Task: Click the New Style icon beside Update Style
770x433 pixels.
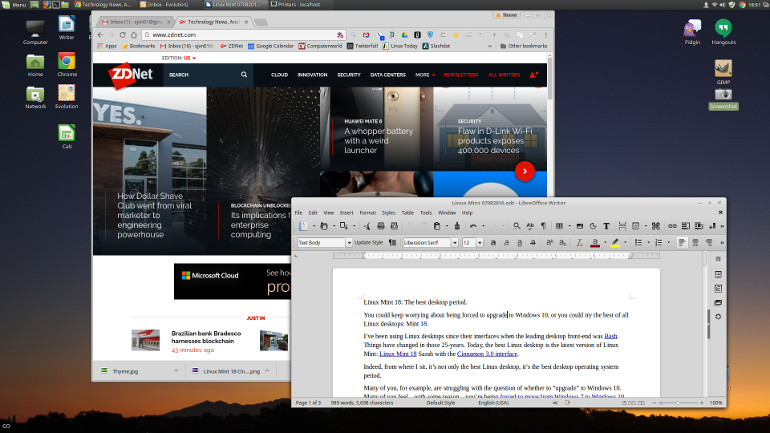Action: point(392,243)
